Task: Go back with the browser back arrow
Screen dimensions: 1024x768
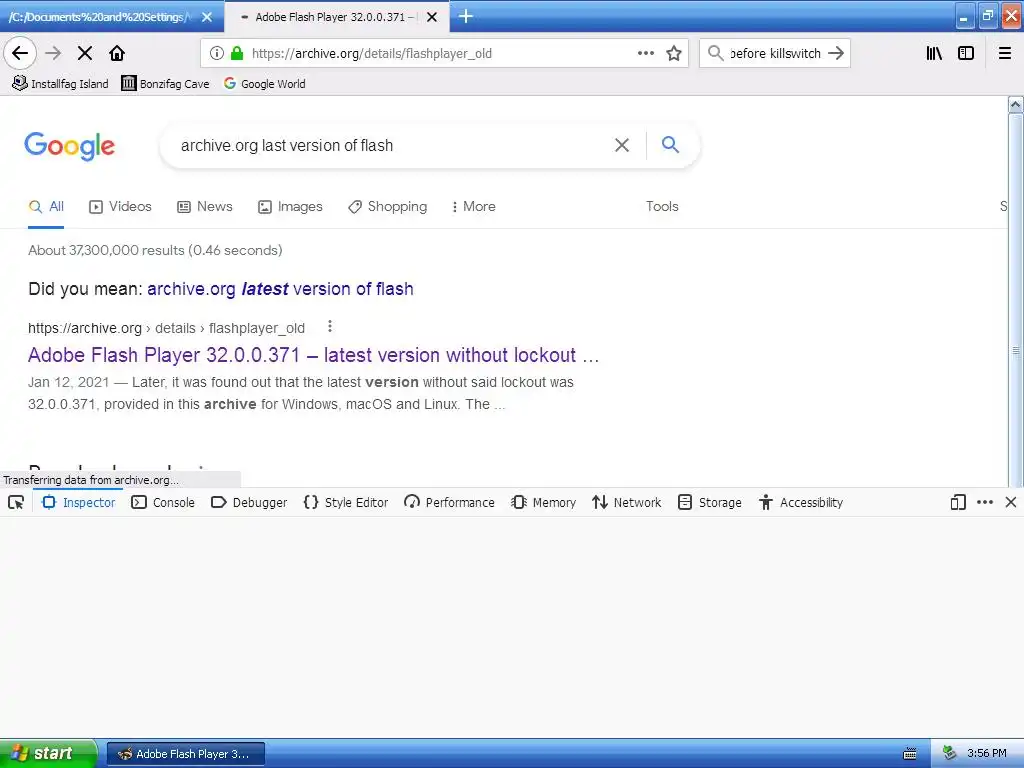Action: click(20, 53)
